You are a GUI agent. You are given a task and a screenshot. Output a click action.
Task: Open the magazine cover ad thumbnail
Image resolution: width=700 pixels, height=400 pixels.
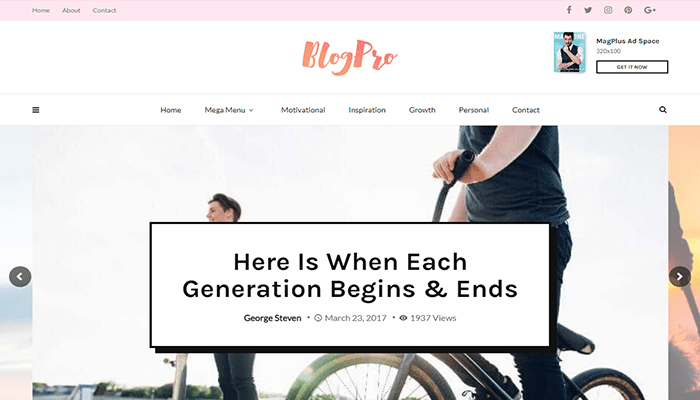click(569, 52)
